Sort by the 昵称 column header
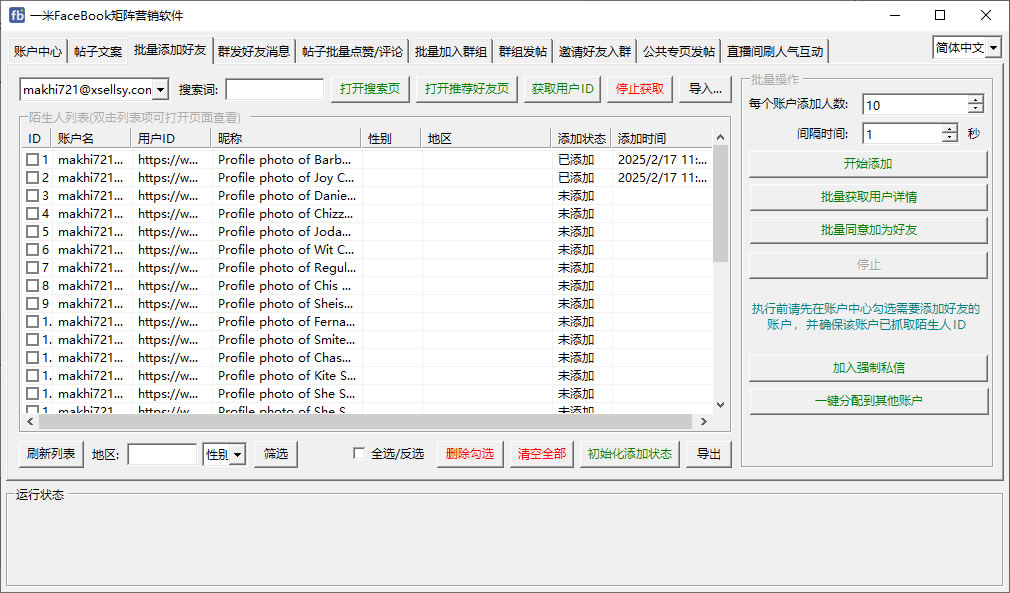Viewport: 1010px width, 593px height. click(287, 138)
